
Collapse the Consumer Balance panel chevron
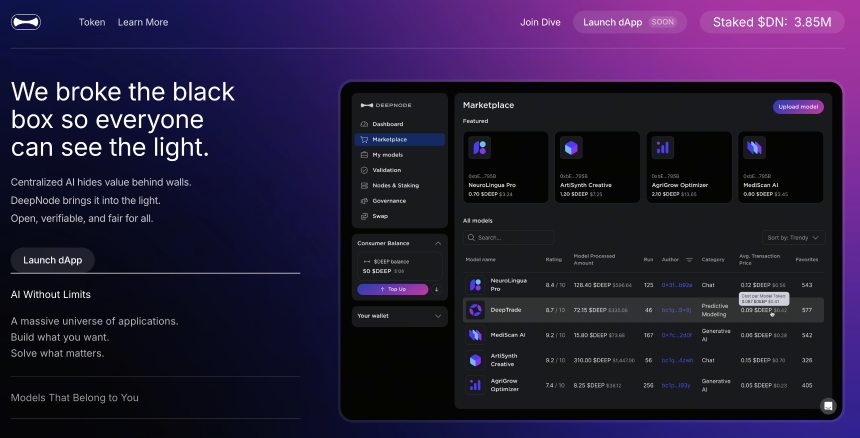pos(438,243)
